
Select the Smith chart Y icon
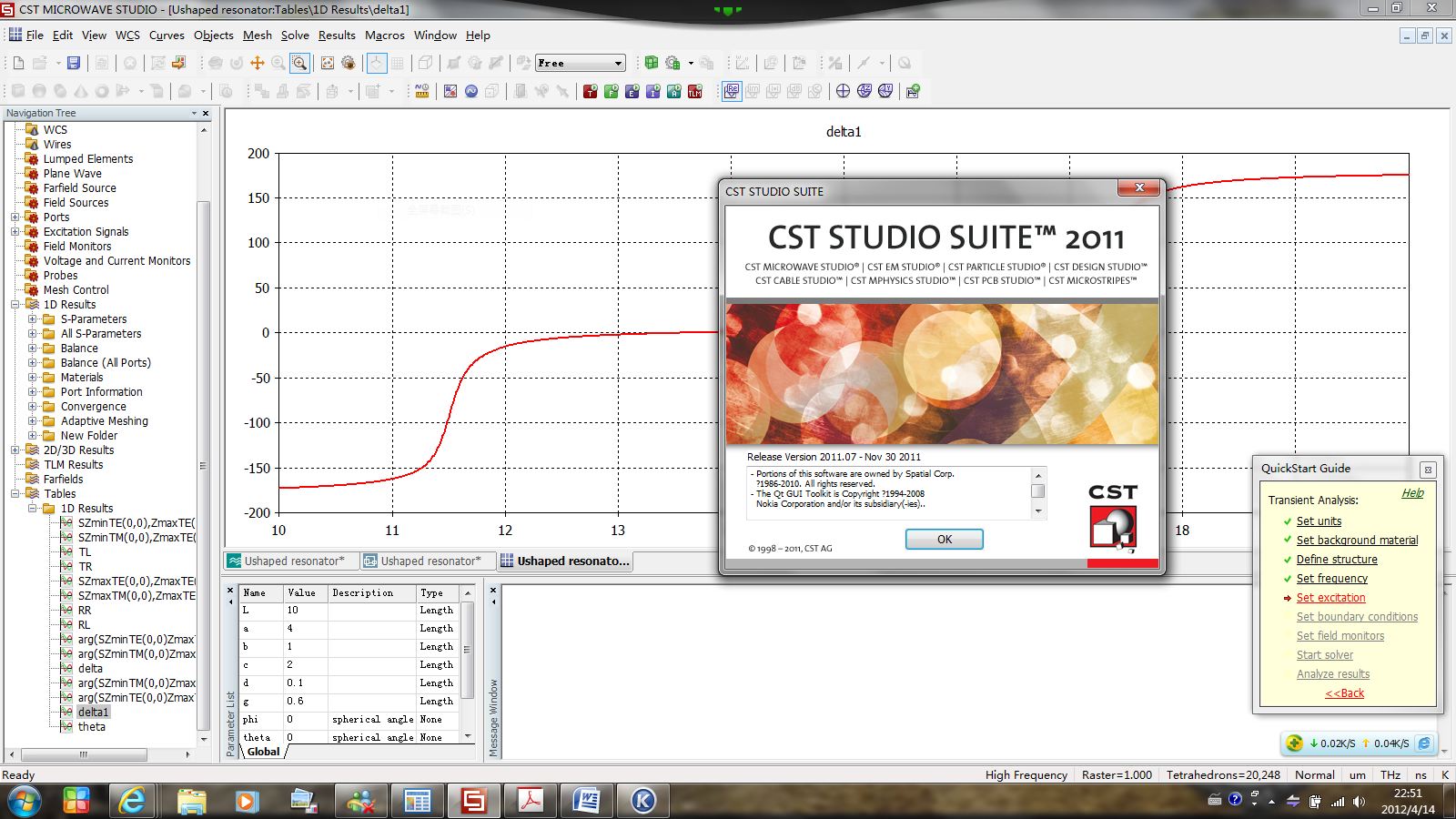coord(885,91)
